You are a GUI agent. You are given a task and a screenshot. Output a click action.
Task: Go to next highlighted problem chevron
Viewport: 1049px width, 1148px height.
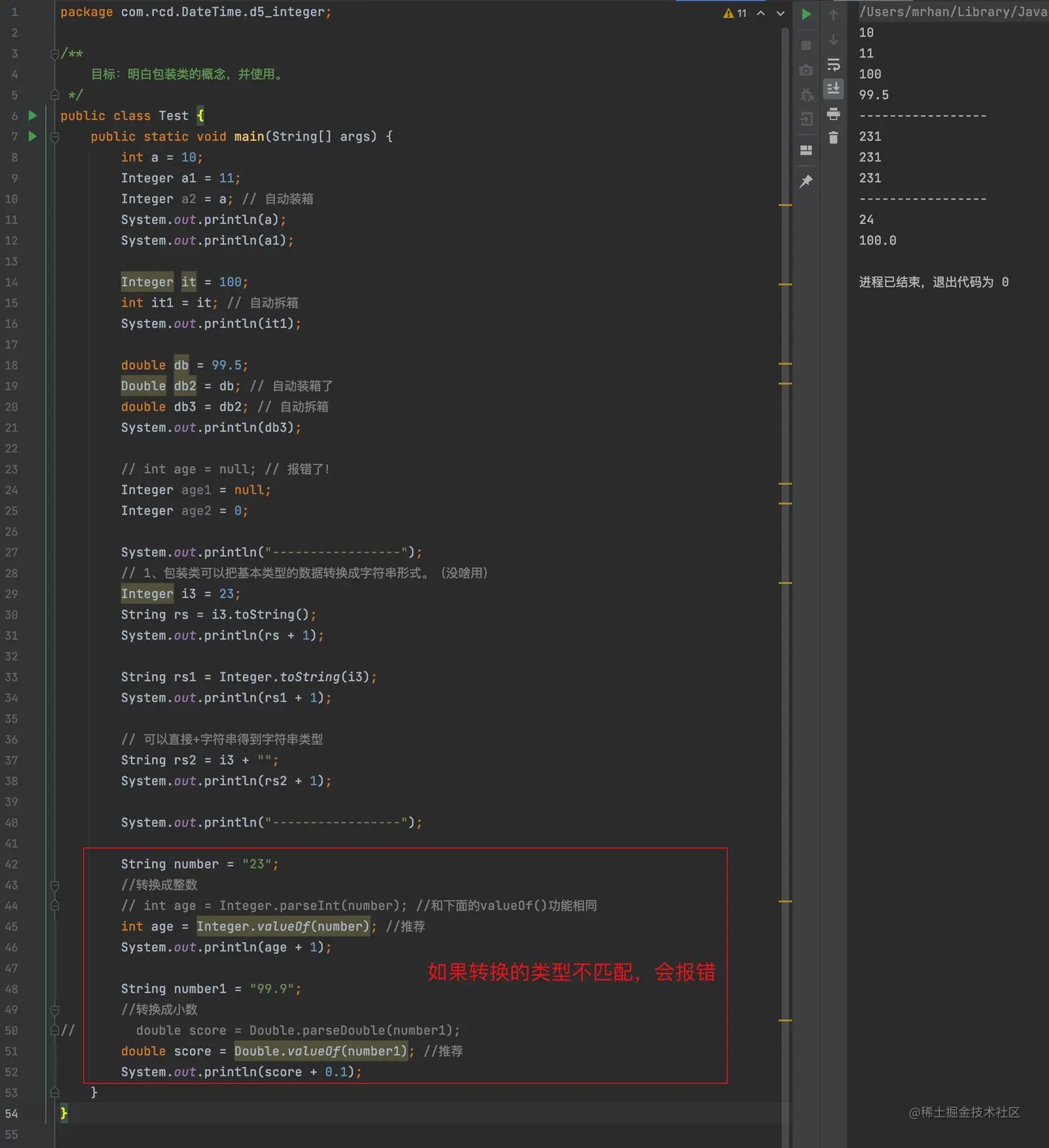[781, 13]
